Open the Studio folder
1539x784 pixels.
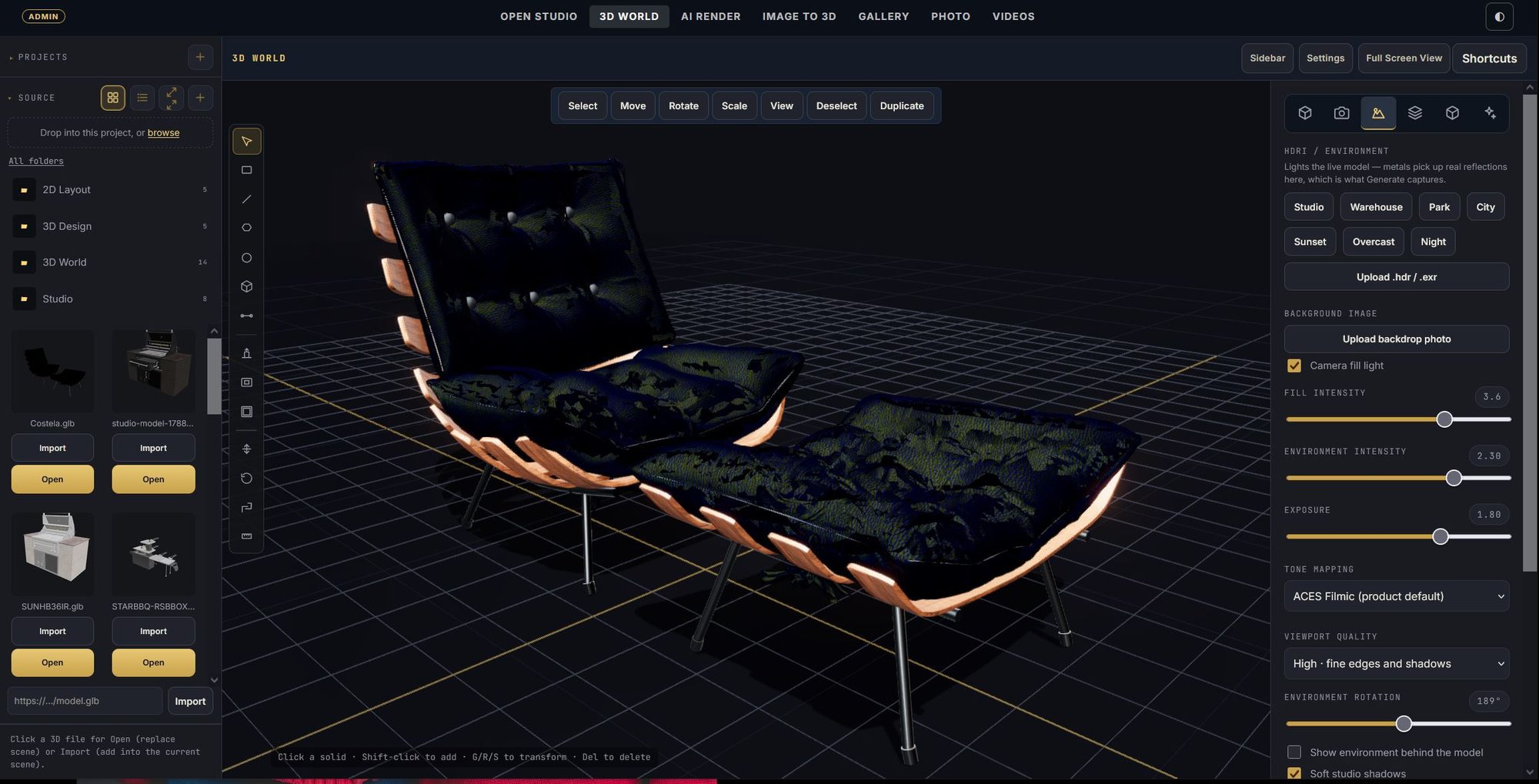tap(110, 299)
